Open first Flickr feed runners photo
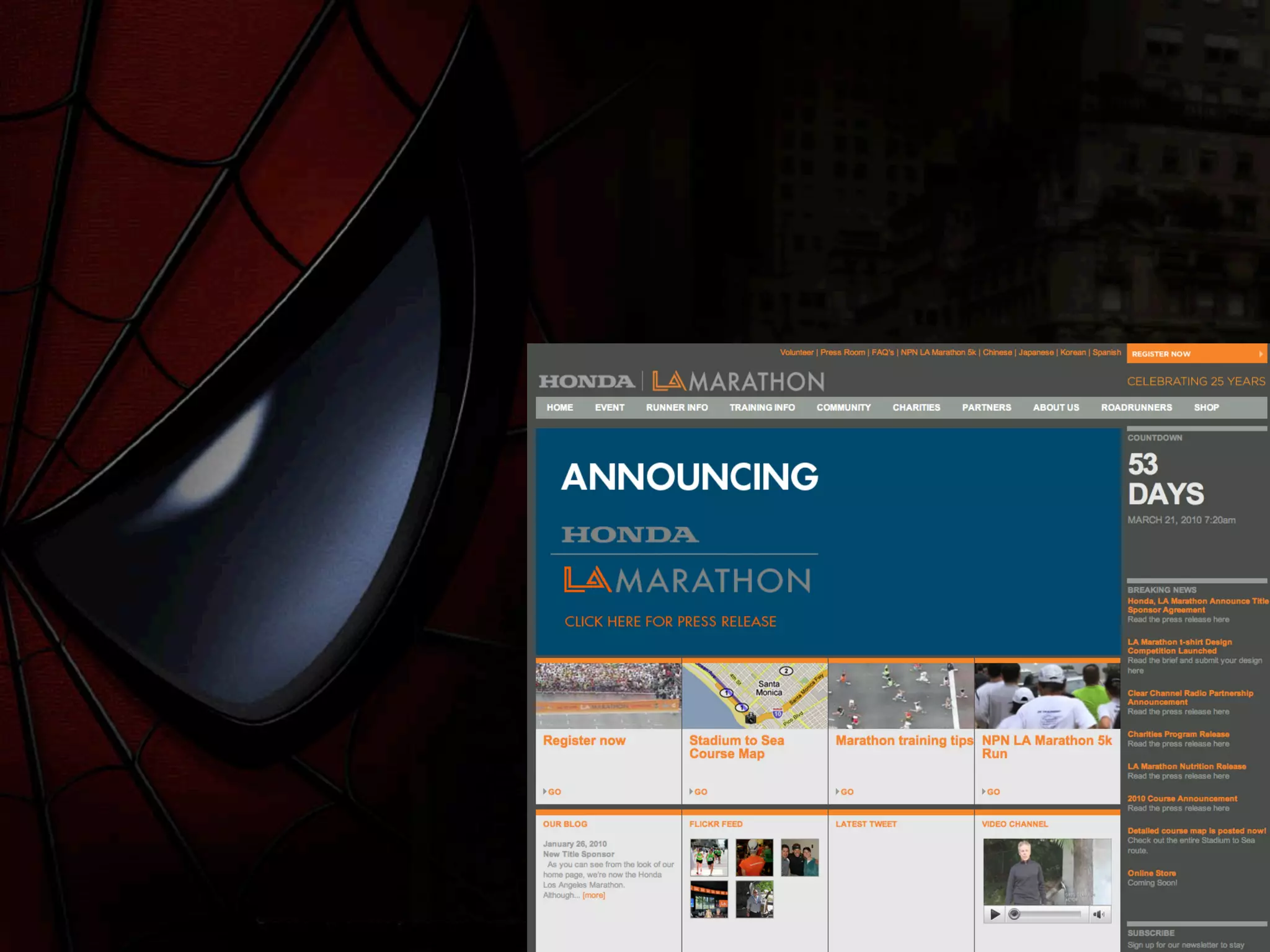The image size is (1270, 952). [x=709, y=857]
